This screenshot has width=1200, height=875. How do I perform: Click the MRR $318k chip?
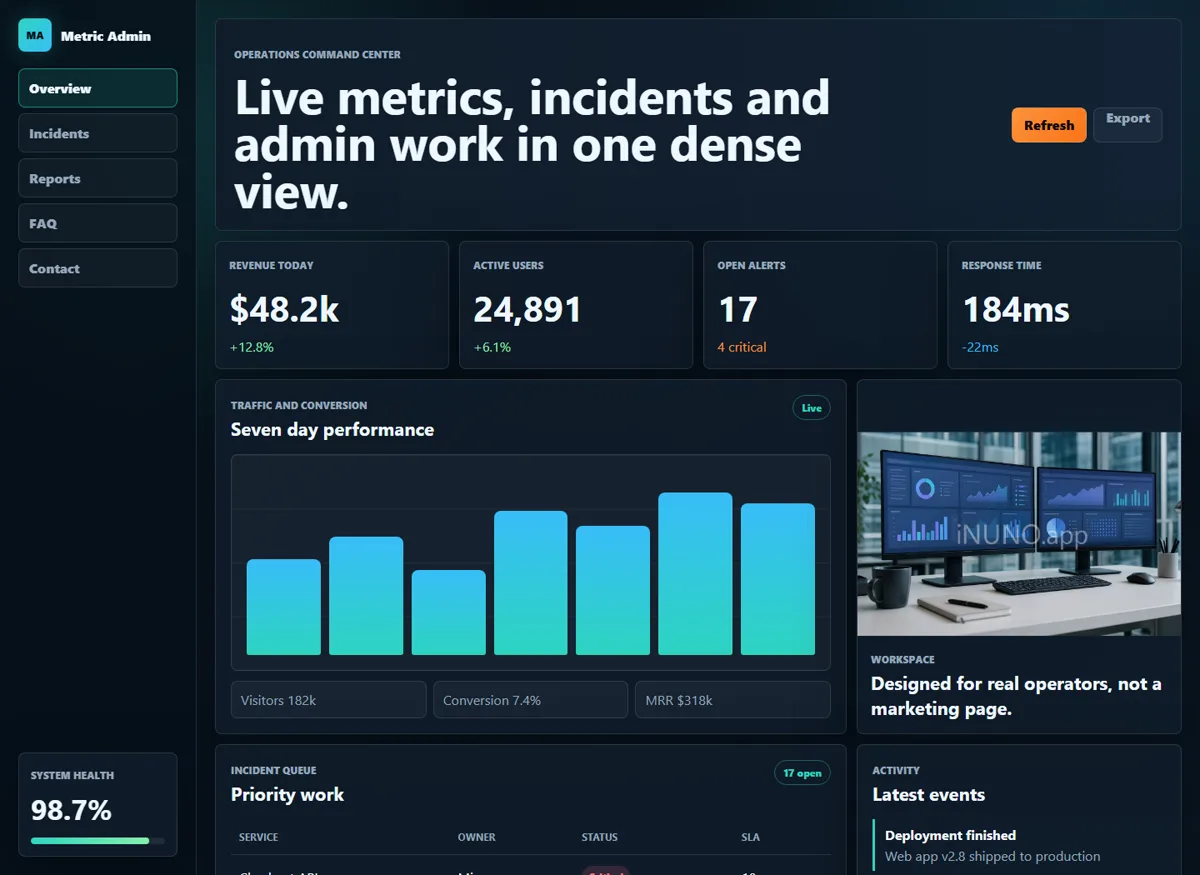(x=732, y=700)
